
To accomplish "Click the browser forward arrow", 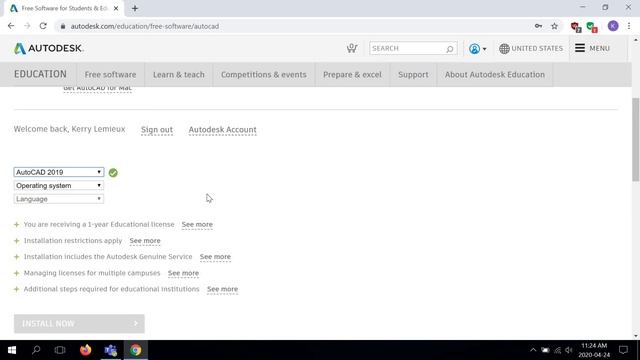I will click(x=27, y=26).
